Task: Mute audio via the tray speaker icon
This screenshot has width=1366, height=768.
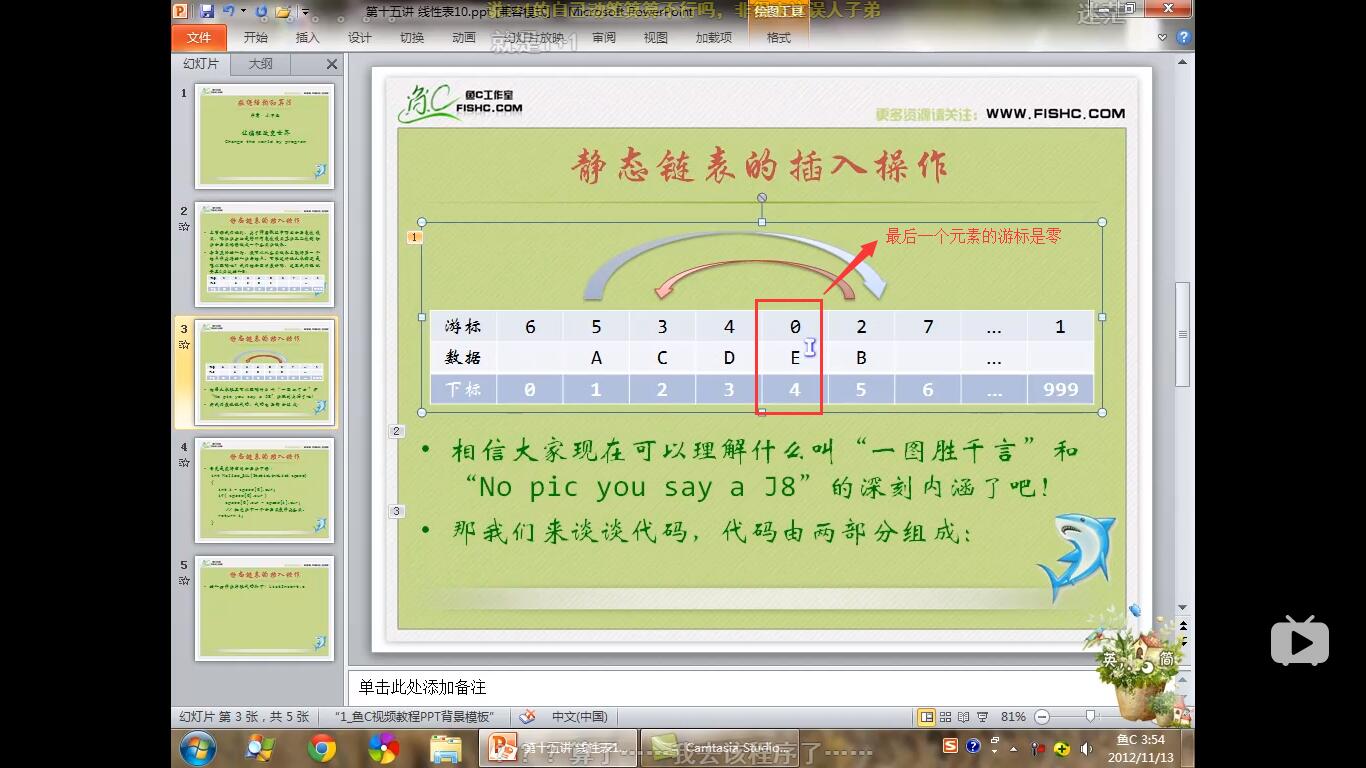Action: [1086, 748]
